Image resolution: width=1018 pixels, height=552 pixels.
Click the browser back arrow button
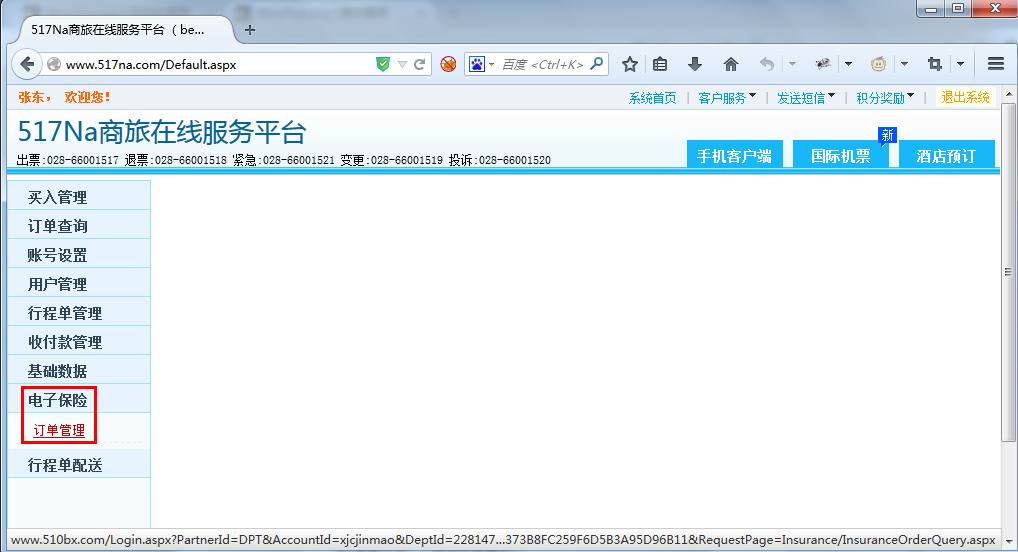coord(27,64)
